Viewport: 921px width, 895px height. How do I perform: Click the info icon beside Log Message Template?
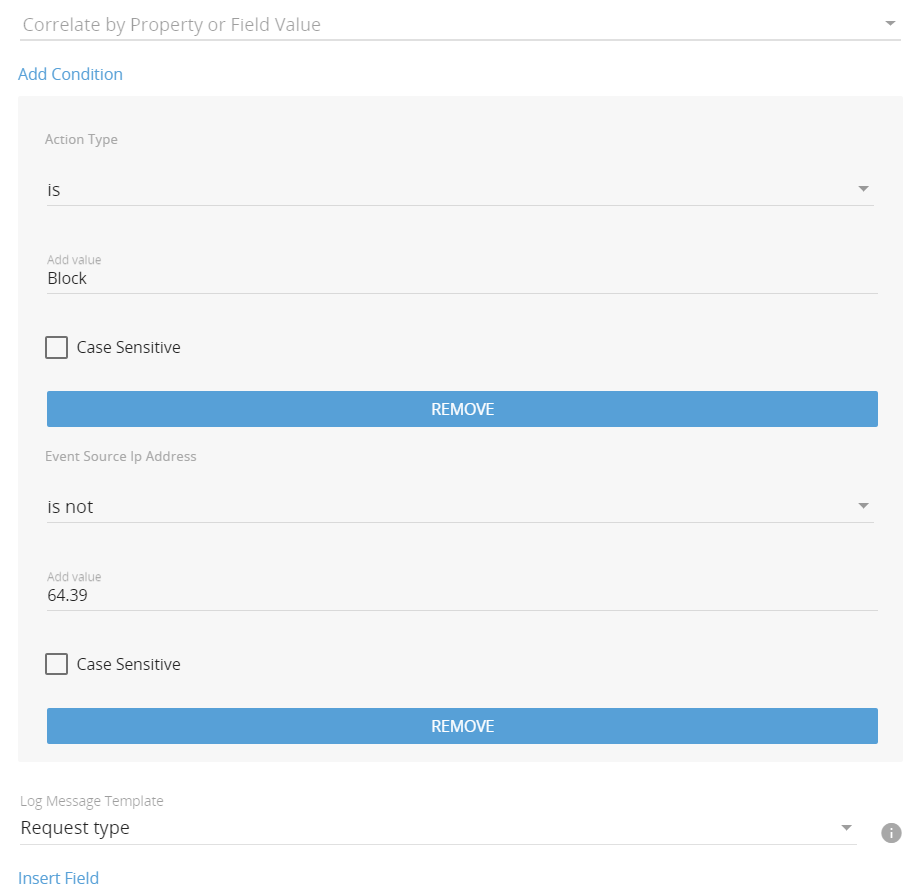[891, 832]
